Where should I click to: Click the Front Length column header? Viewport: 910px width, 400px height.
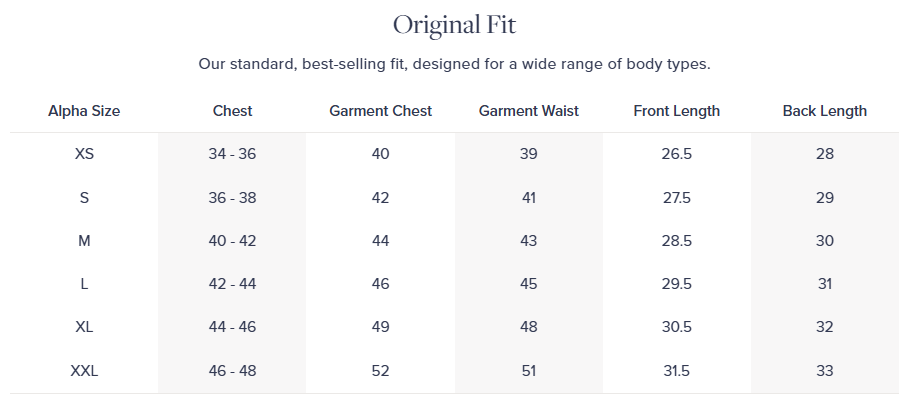[x=676, y=111]
